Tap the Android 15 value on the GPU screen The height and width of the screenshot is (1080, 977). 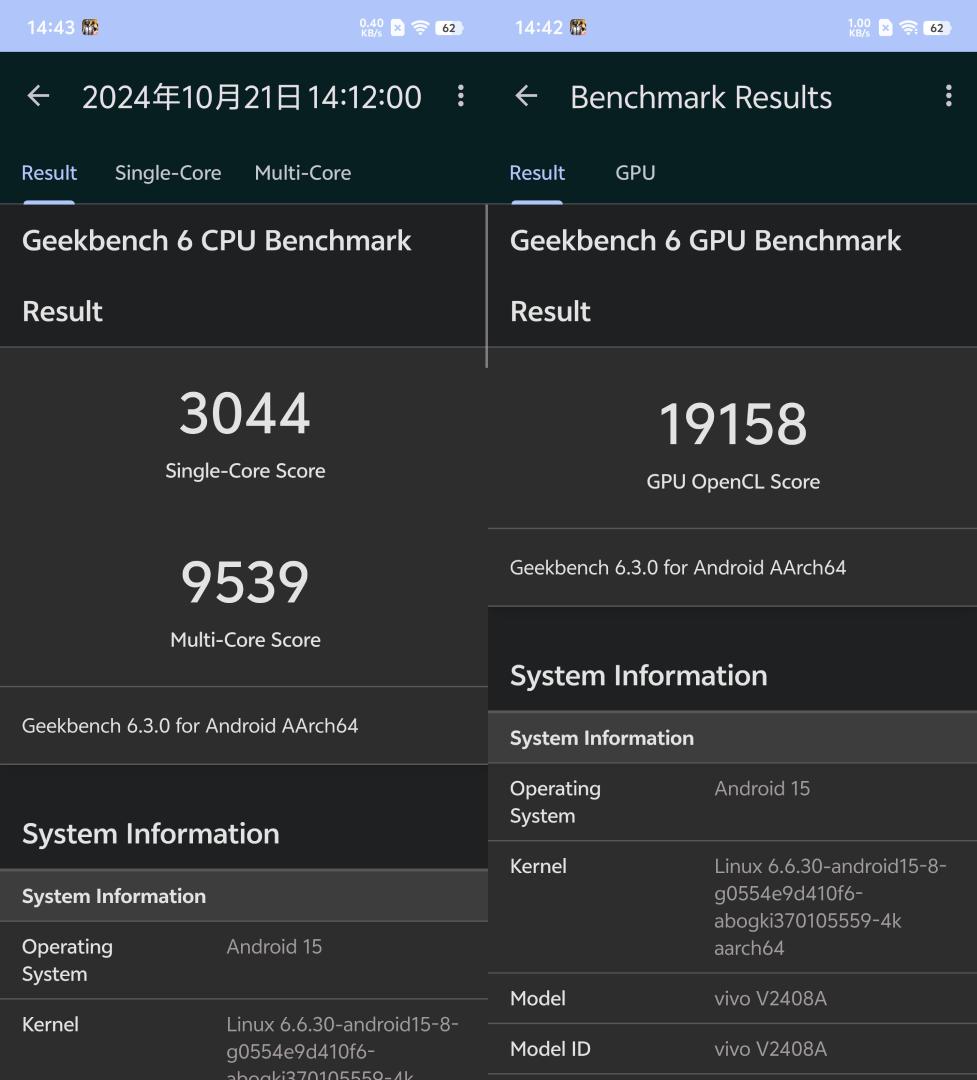(x=762, y=789)
